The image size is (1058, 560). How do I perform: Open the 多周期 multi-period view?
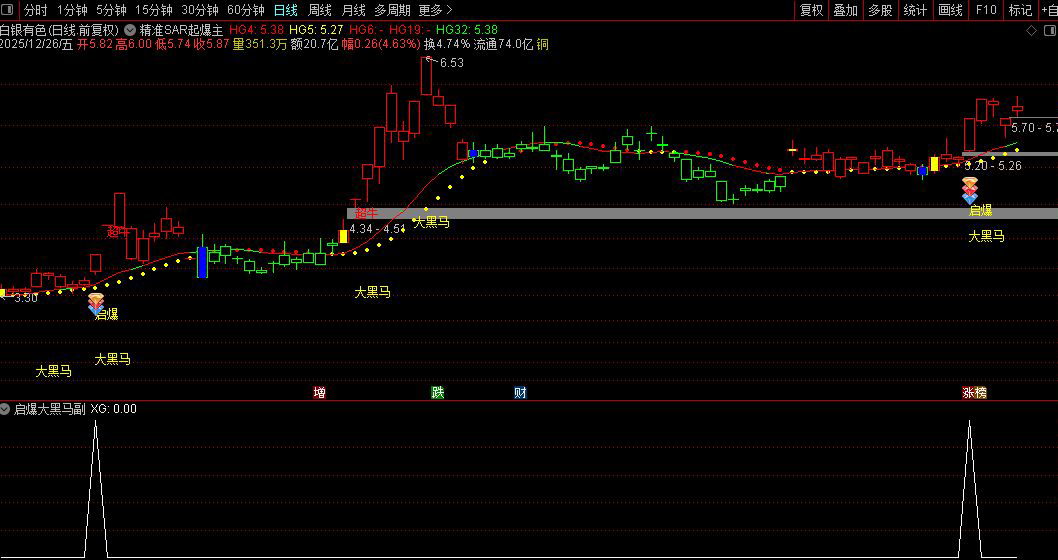tap(392, 10)
